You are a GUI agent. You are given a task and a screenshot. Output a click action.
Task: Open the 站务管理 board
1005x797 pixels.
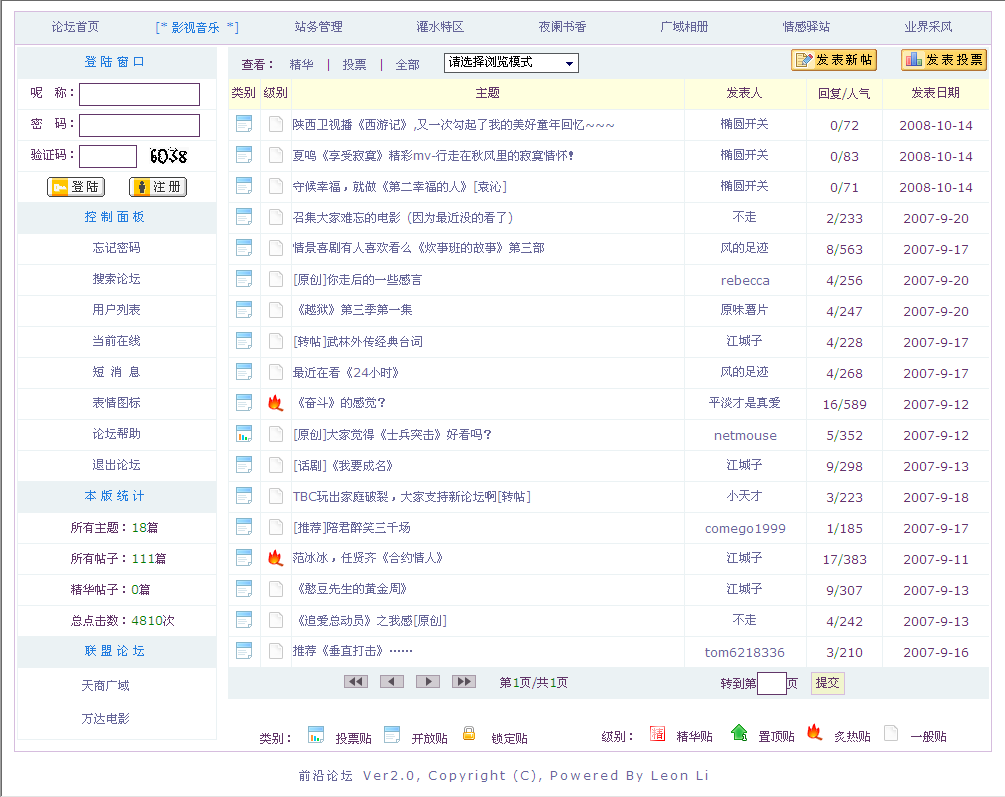(319, 27)
